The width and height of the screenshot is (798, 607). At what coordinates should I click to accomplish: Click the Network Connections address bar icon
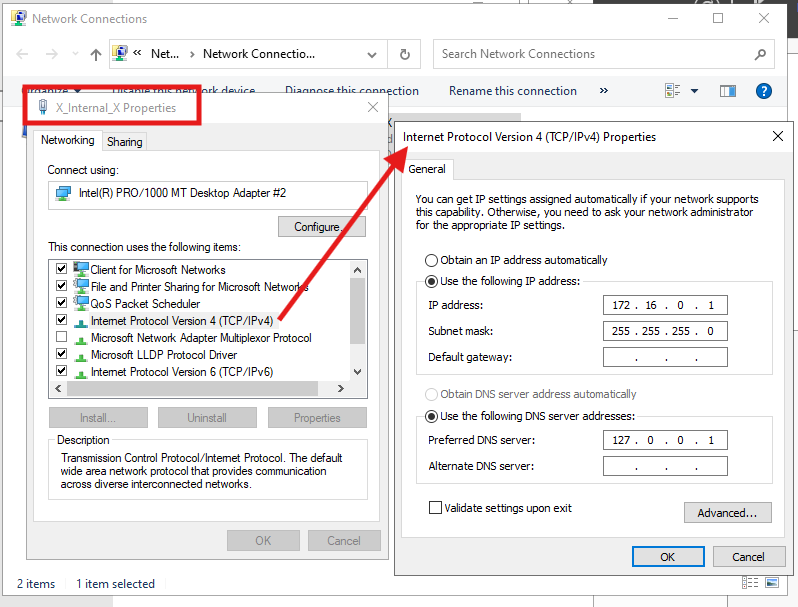click(x=120, y=53)
